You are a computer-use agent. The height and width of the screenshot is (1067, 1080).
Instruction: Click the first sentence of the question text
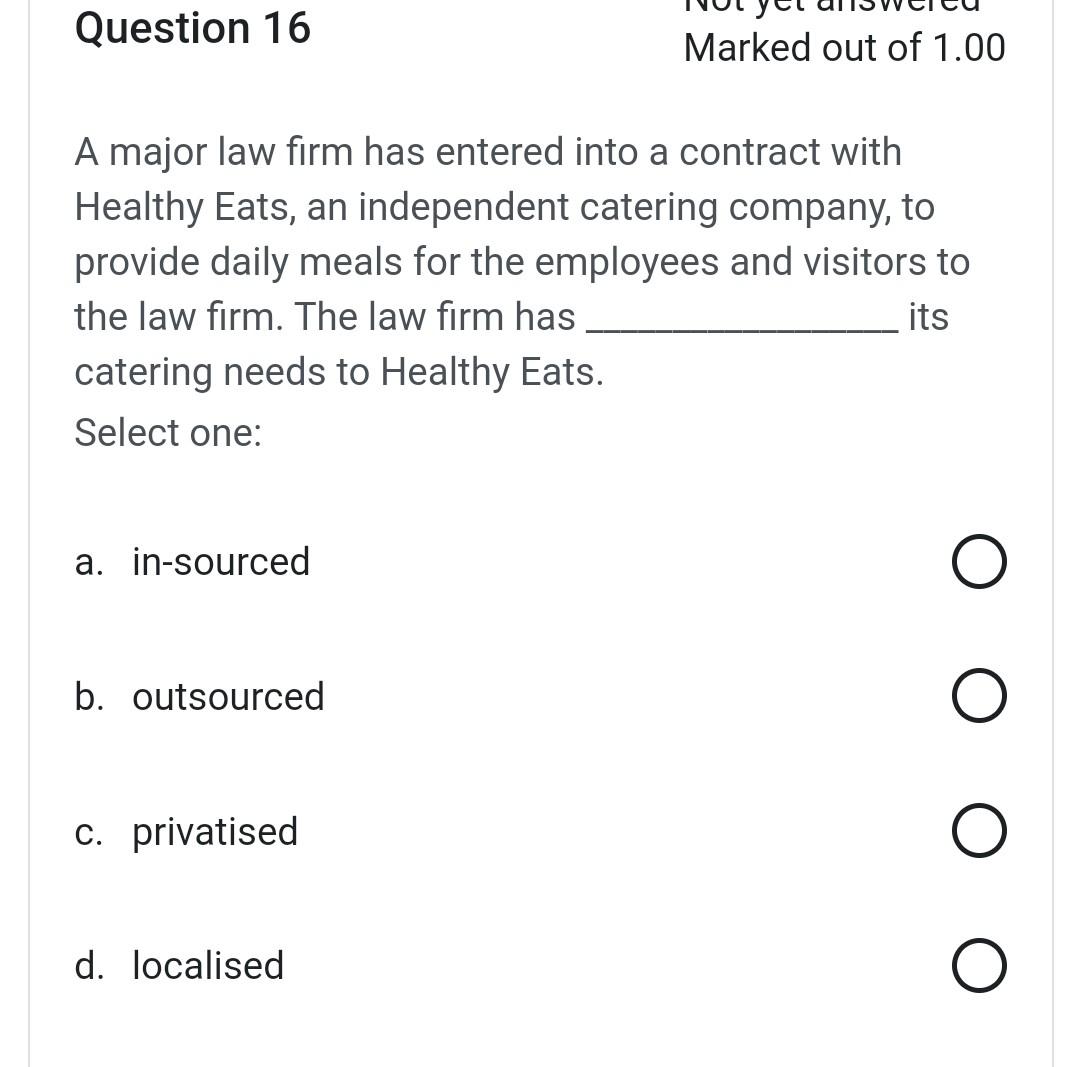click(x=488, y=151)
